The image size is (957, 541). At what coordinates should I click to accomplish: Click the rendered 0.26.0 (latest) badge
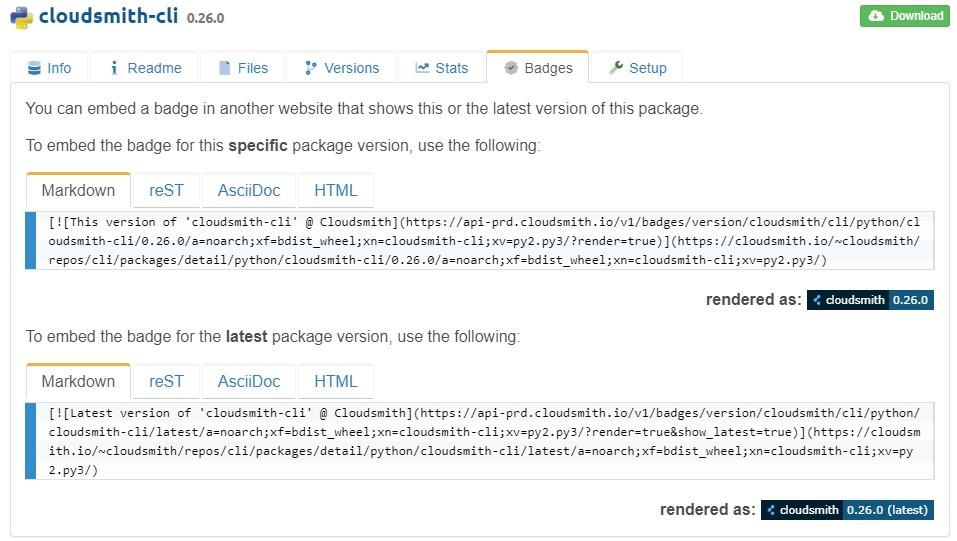[848, 510]
